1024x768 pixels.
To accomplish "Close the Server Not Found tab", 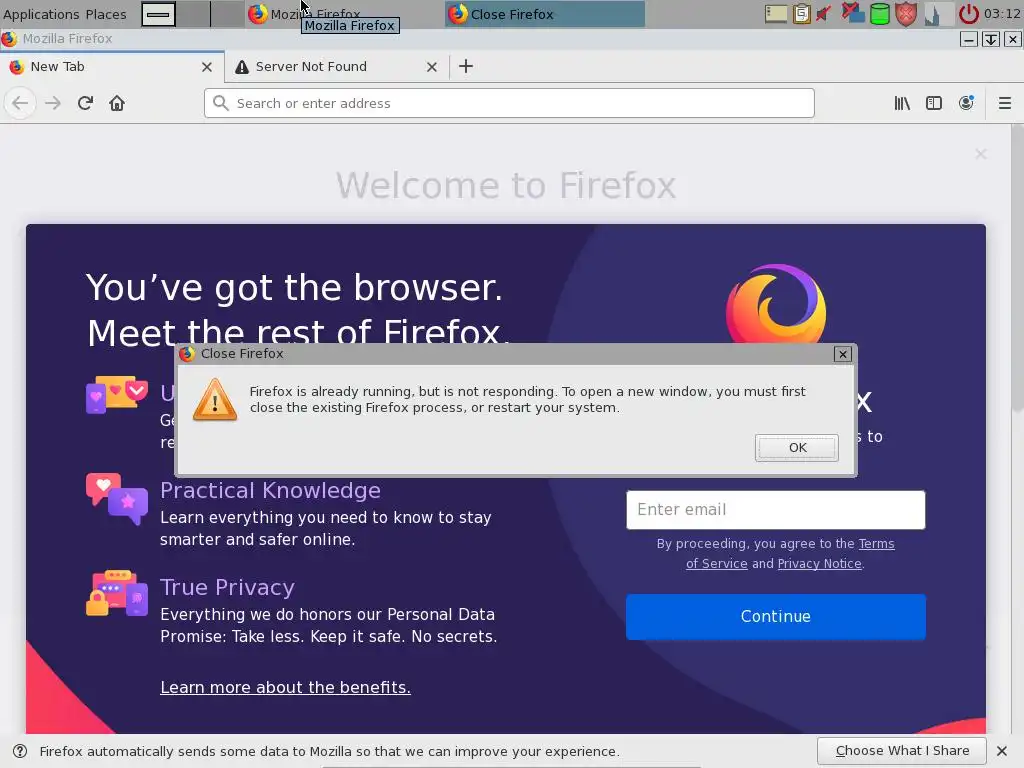I will 432,67.
